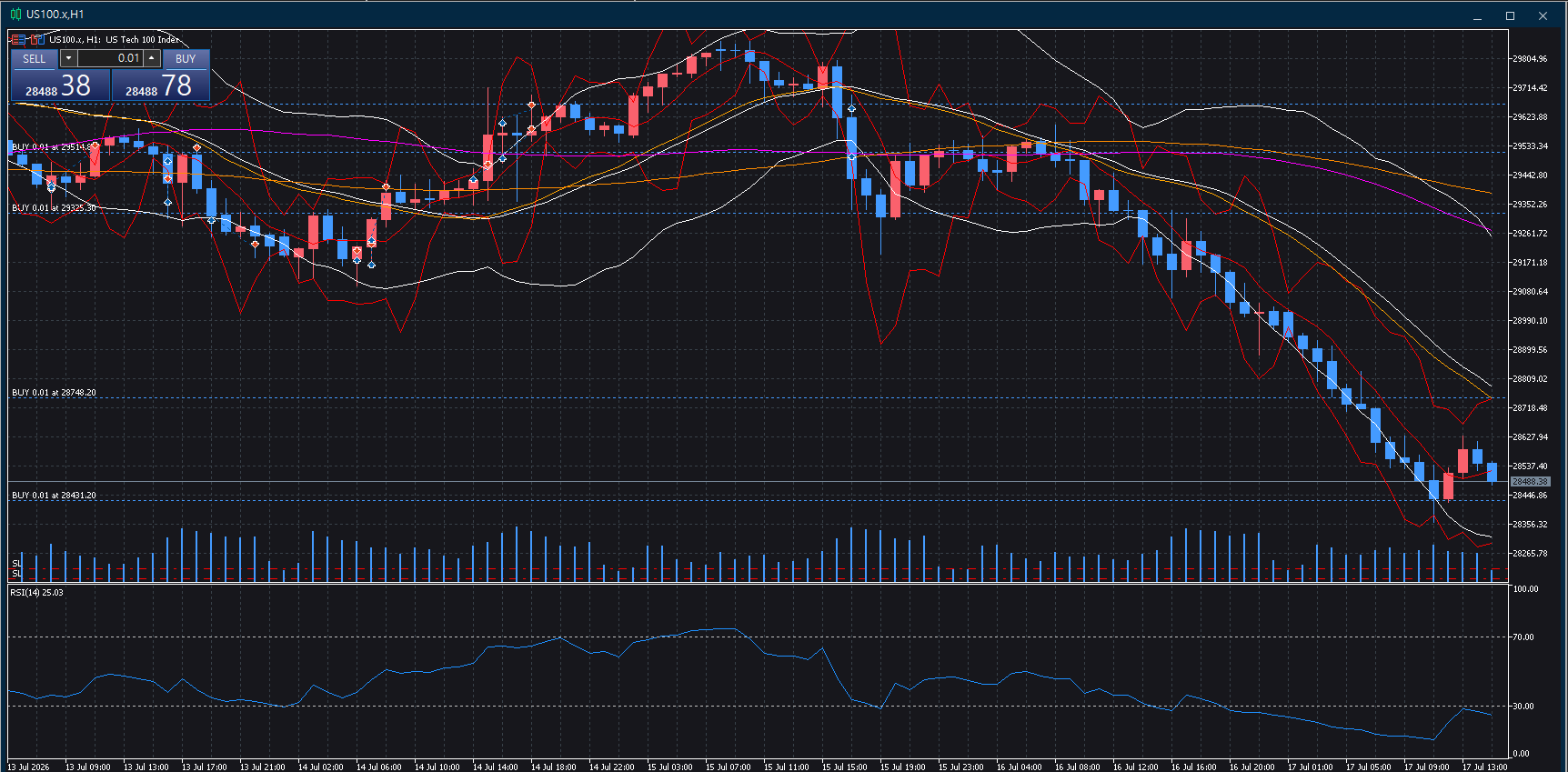Minimize the US100.x chart window
The image size is (1568, 772).
pos(1477,15)
